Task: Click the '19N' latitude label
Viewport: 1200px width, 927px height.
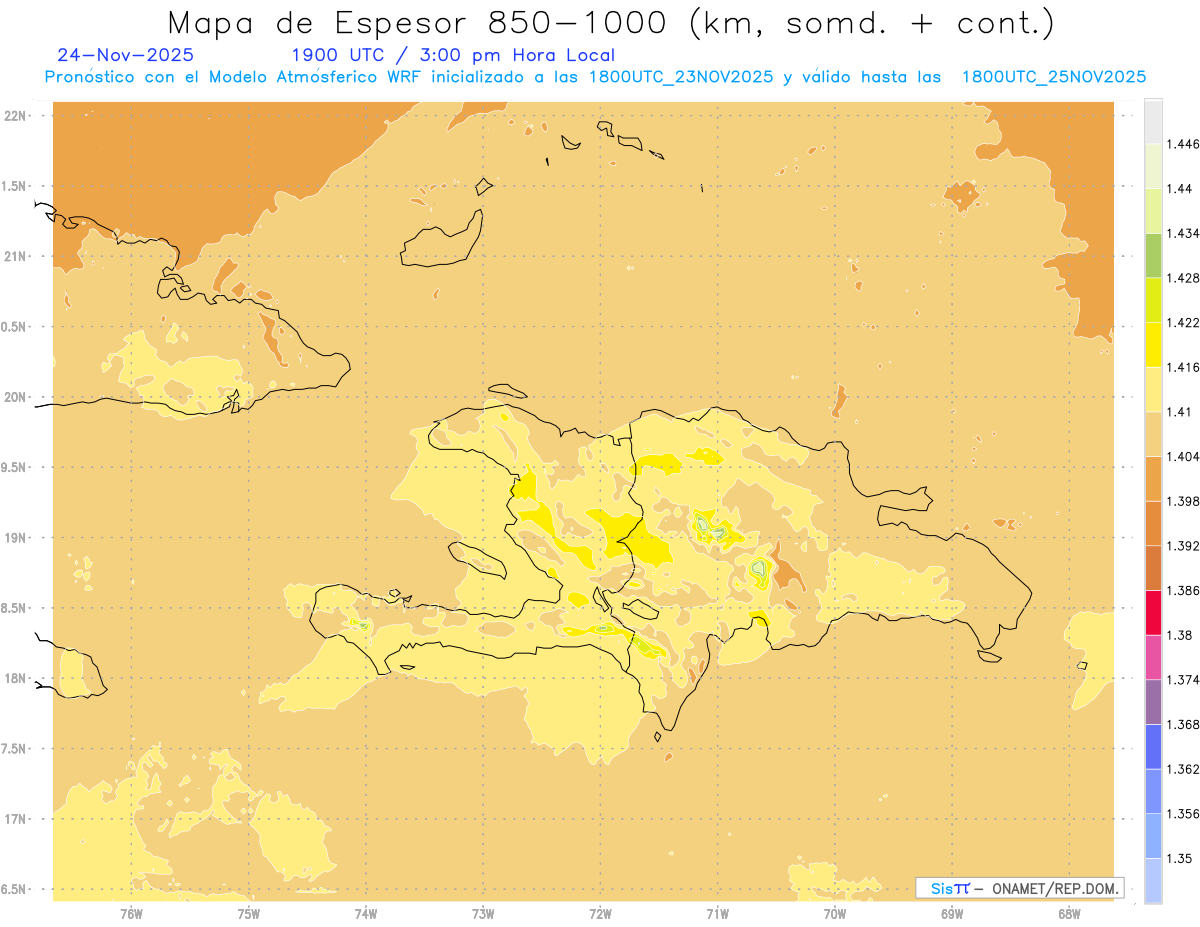Action: click(14, 537)
